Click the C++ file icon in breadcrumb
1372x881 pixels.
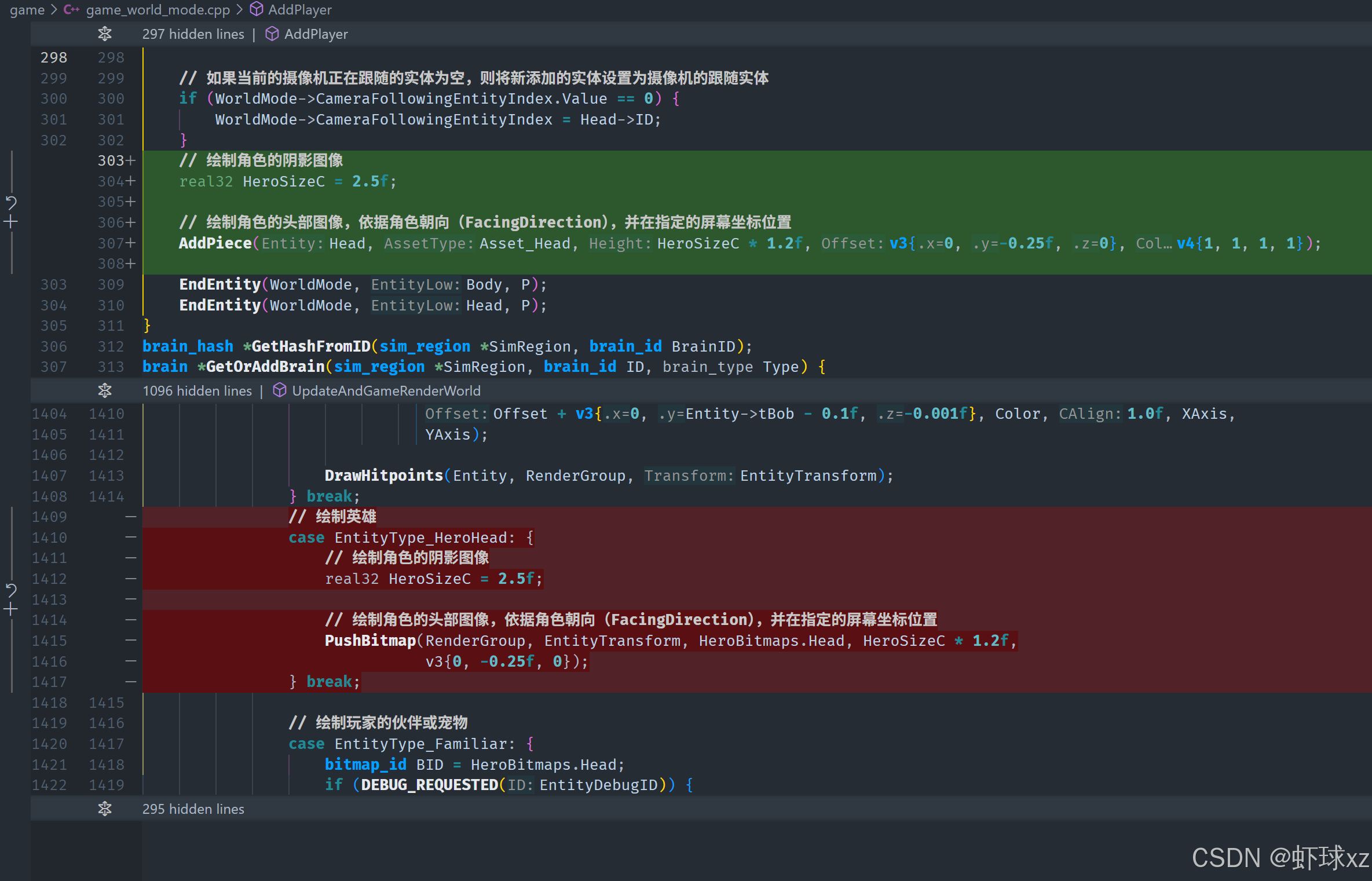[71, 10]
